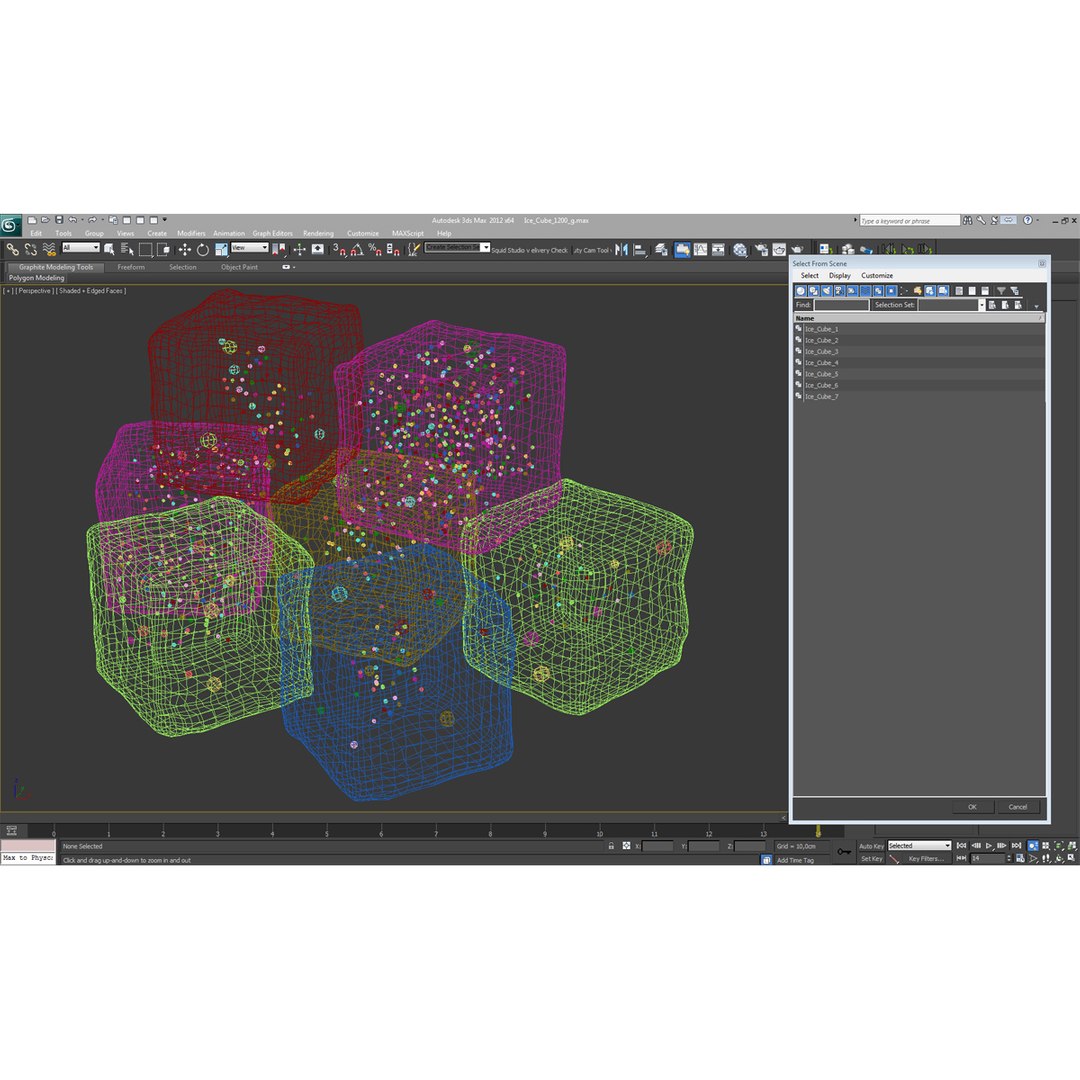Toggle the Angle Snap icon
This screenshot has width=1080, height=1080.
(357, 249)
